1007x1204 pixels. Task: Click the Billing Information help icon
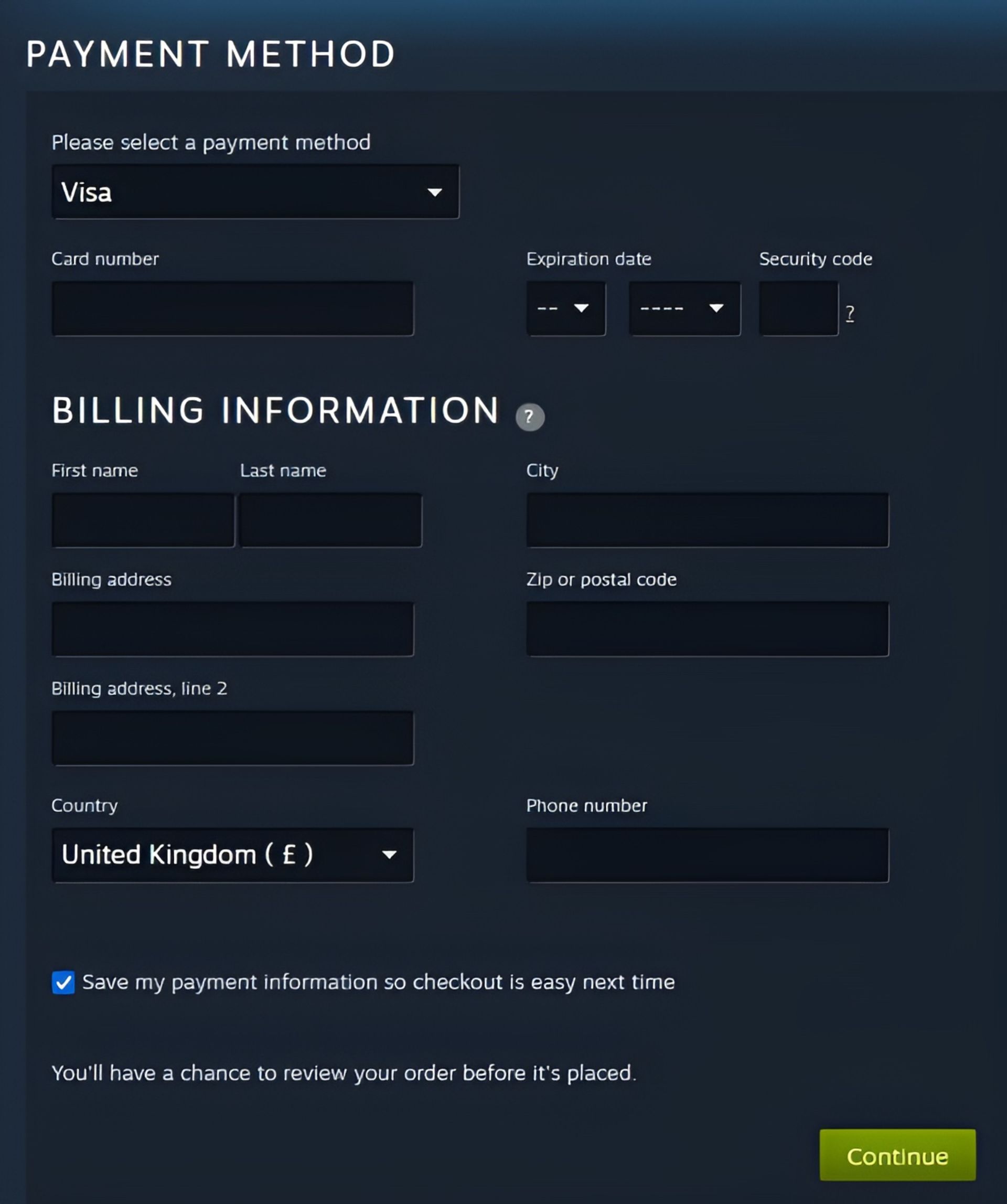tap(530, 417)
